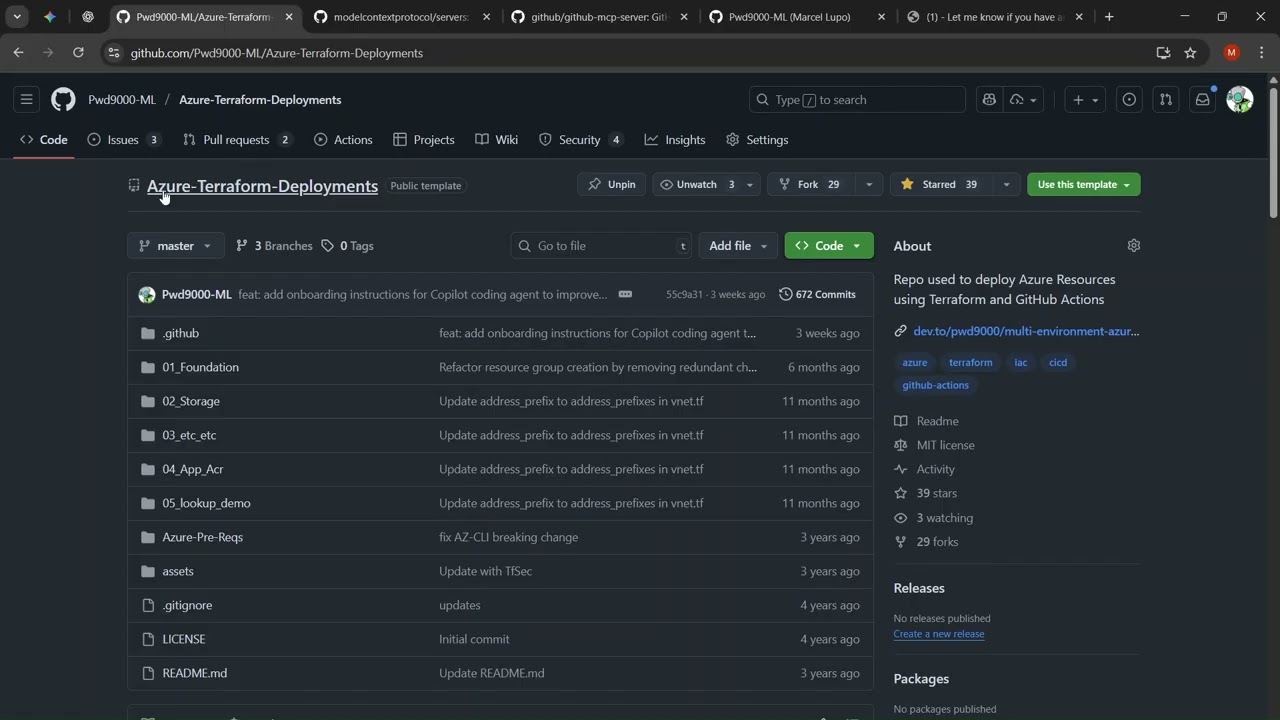Image resolution: width=1280 pixels, height=720 pixels.
Task: View the 0 Tags link
Action: click(347, 245)
